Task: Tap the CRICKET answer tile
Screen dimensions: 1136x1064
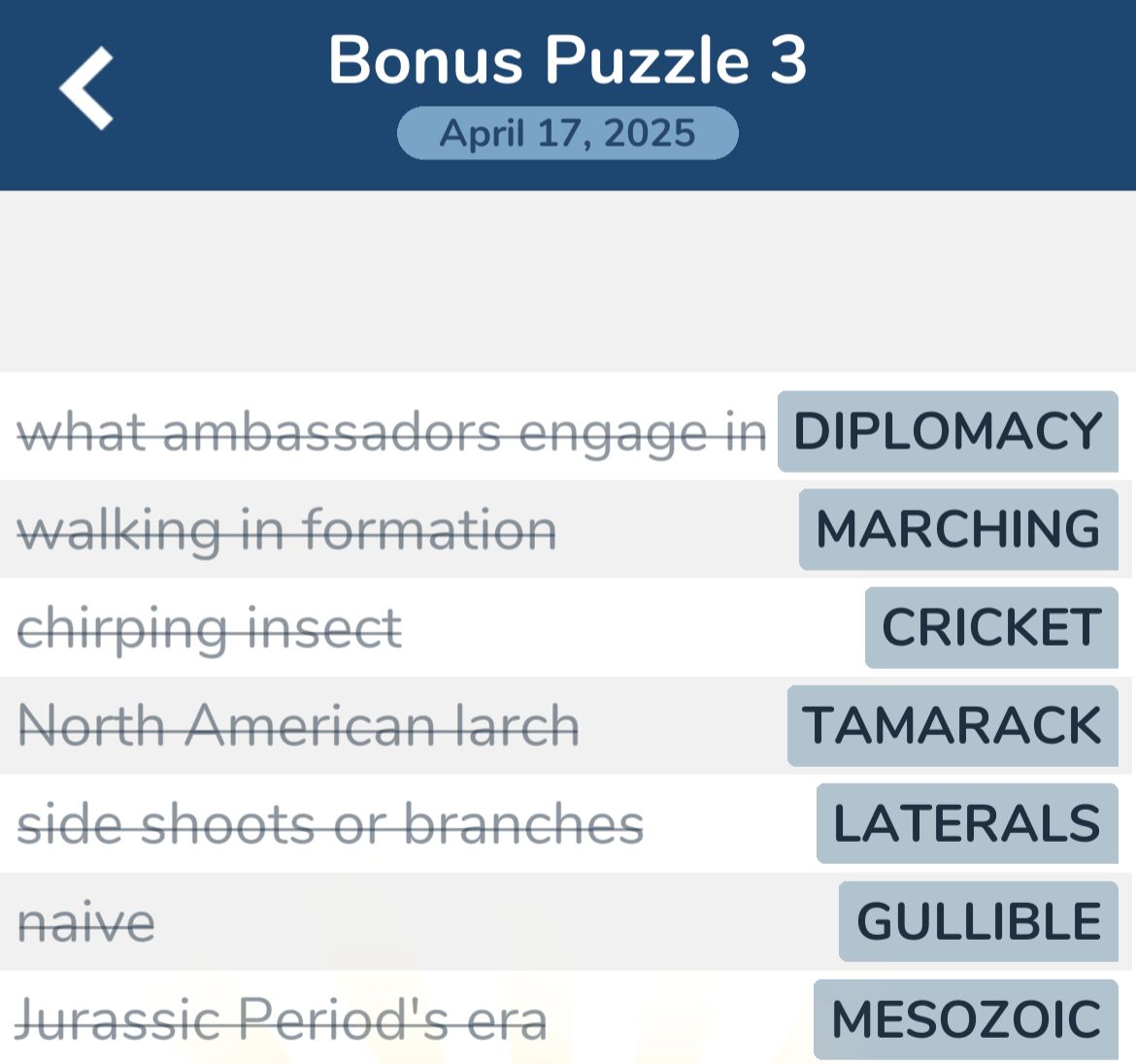Action: click(x=990, y=626)
